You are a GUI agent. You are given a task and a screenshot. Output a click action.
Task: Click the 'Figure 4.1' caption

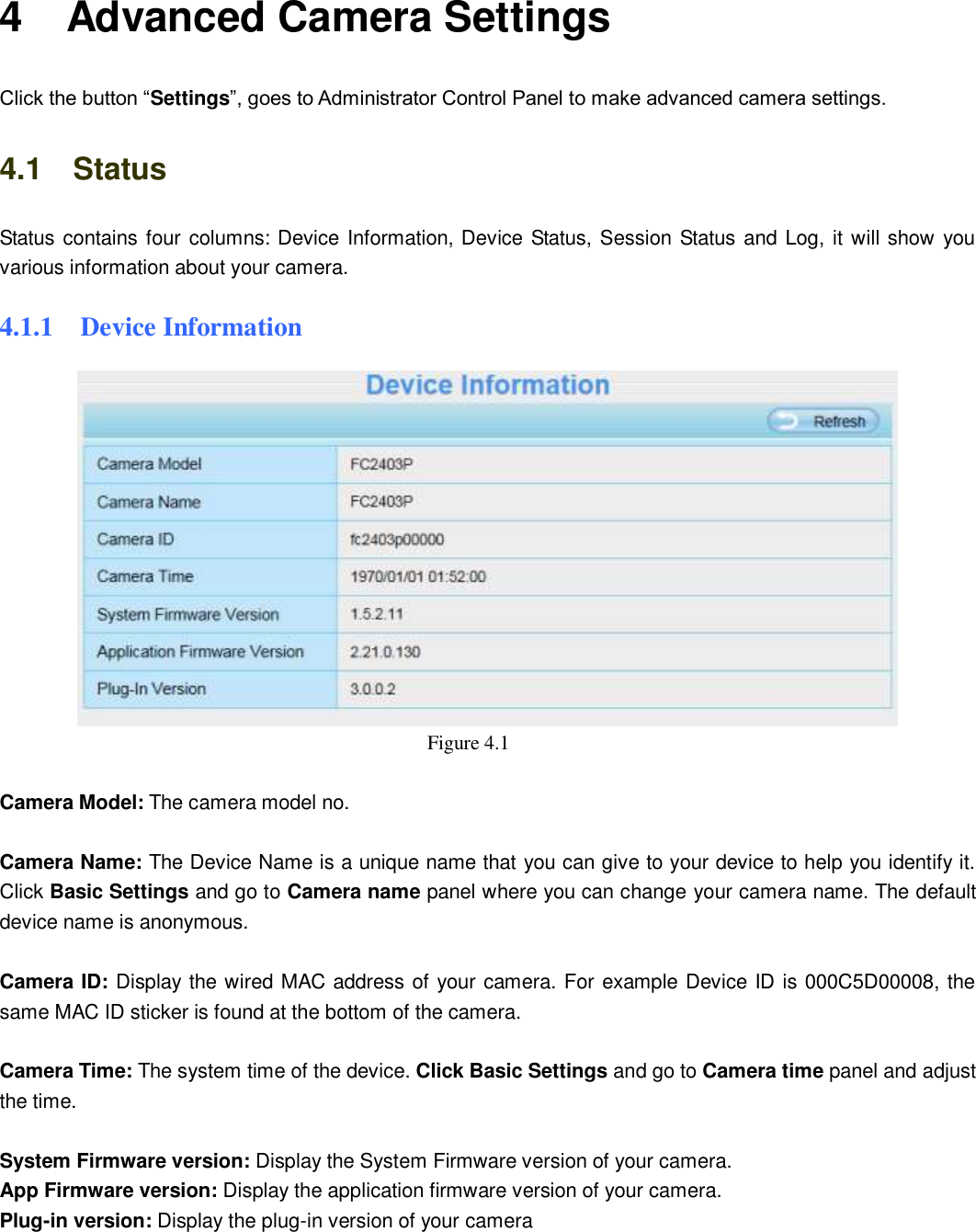click(x=468, y=743)
